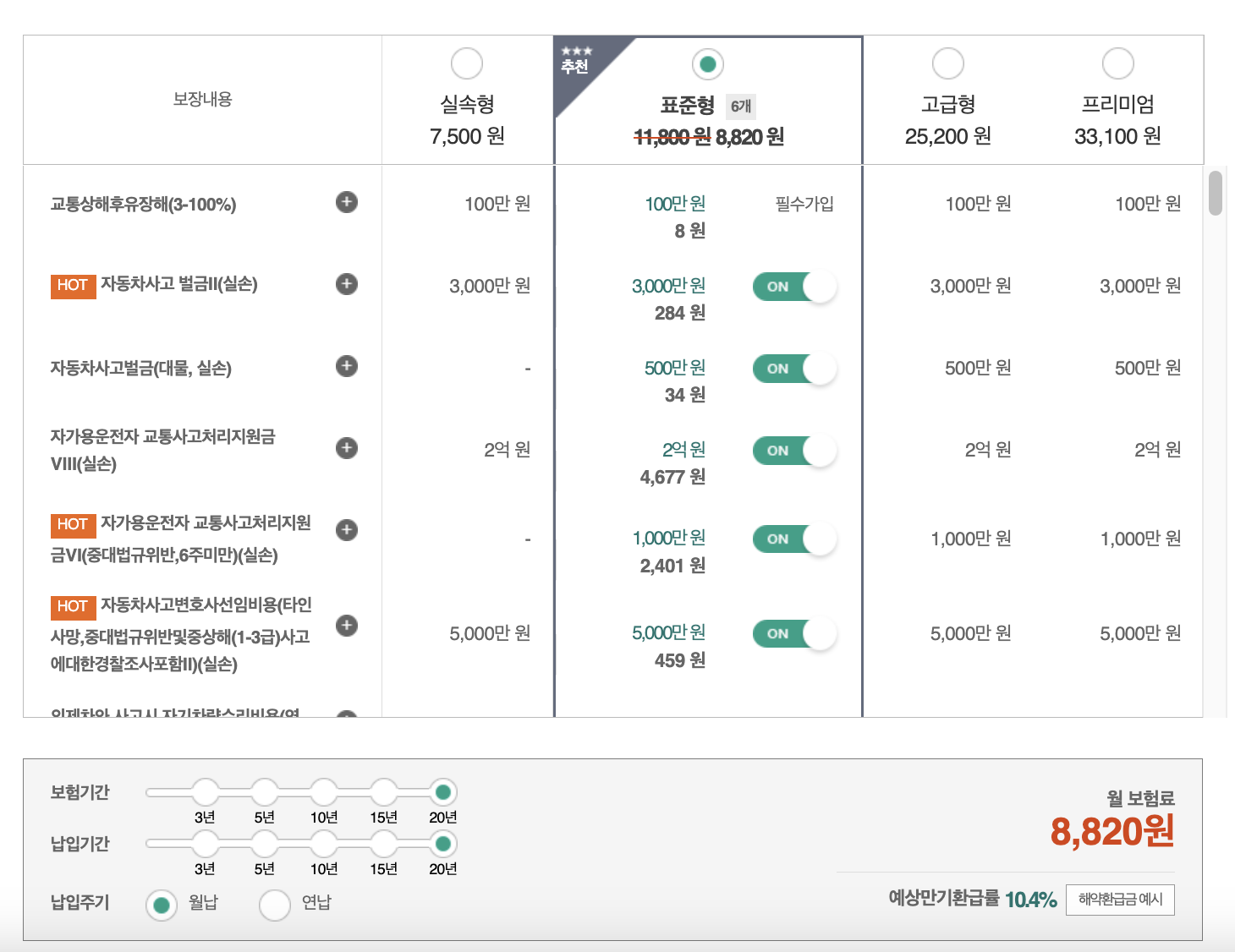The width and height of the screenshot is (1235, 952).
Task: Toggle off 교통사고처리지원금VI 2,401원 coverage
Action: tap(794, 539)
